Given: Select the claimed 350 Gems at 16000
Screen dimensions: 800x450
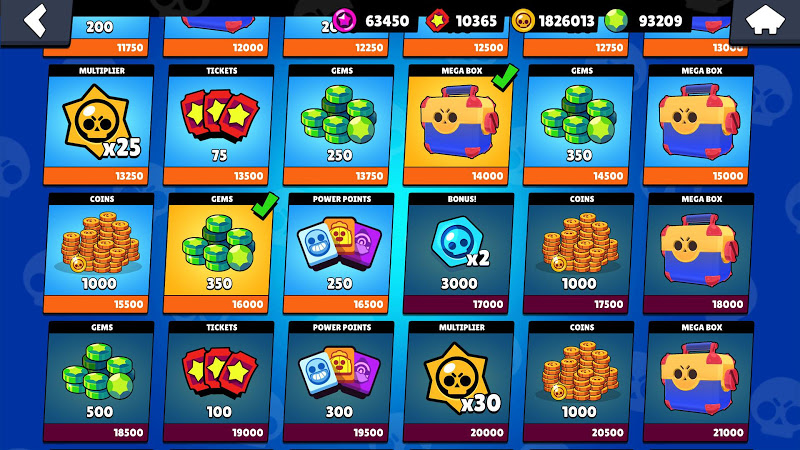Looking at the screenshot, I should pyautogui.click(x=219, y=253).
